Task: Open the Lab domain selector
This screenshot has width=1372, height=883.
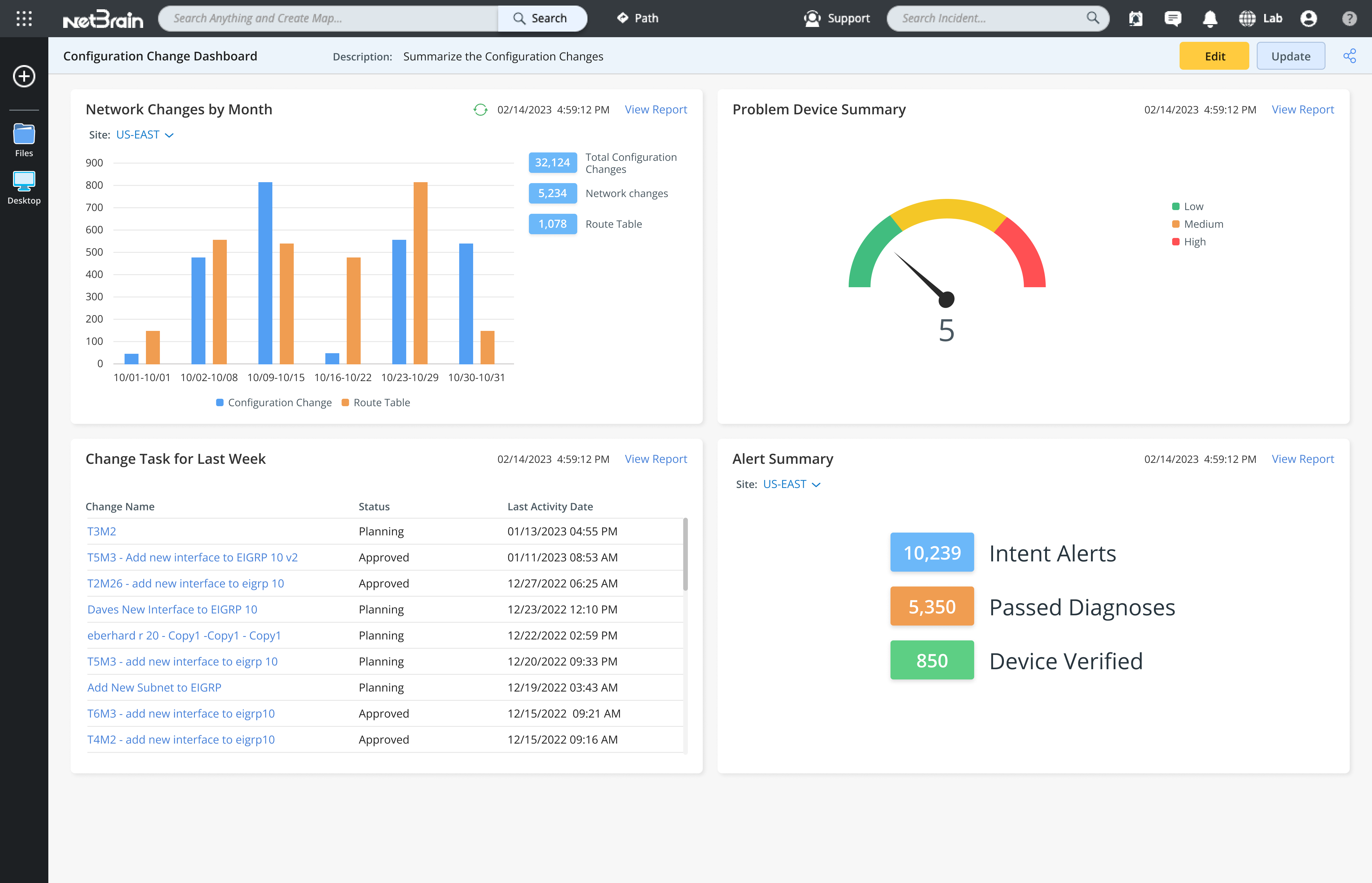Action: (x=1260, y=19)
